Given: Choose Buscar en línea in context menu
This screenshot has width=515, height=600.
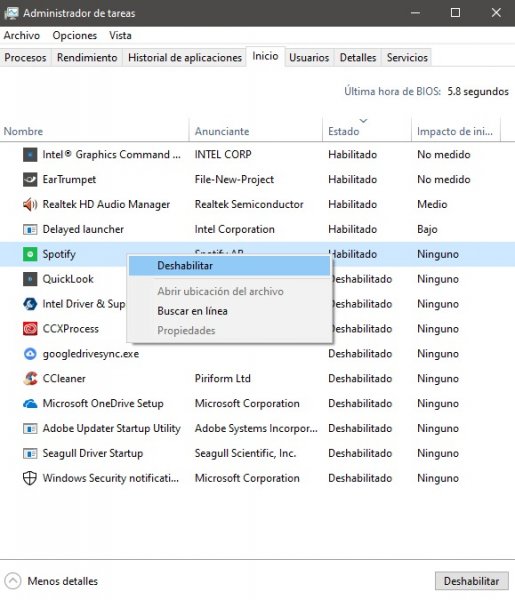Looking at the screenshot, I should click(x=229, y=311).
